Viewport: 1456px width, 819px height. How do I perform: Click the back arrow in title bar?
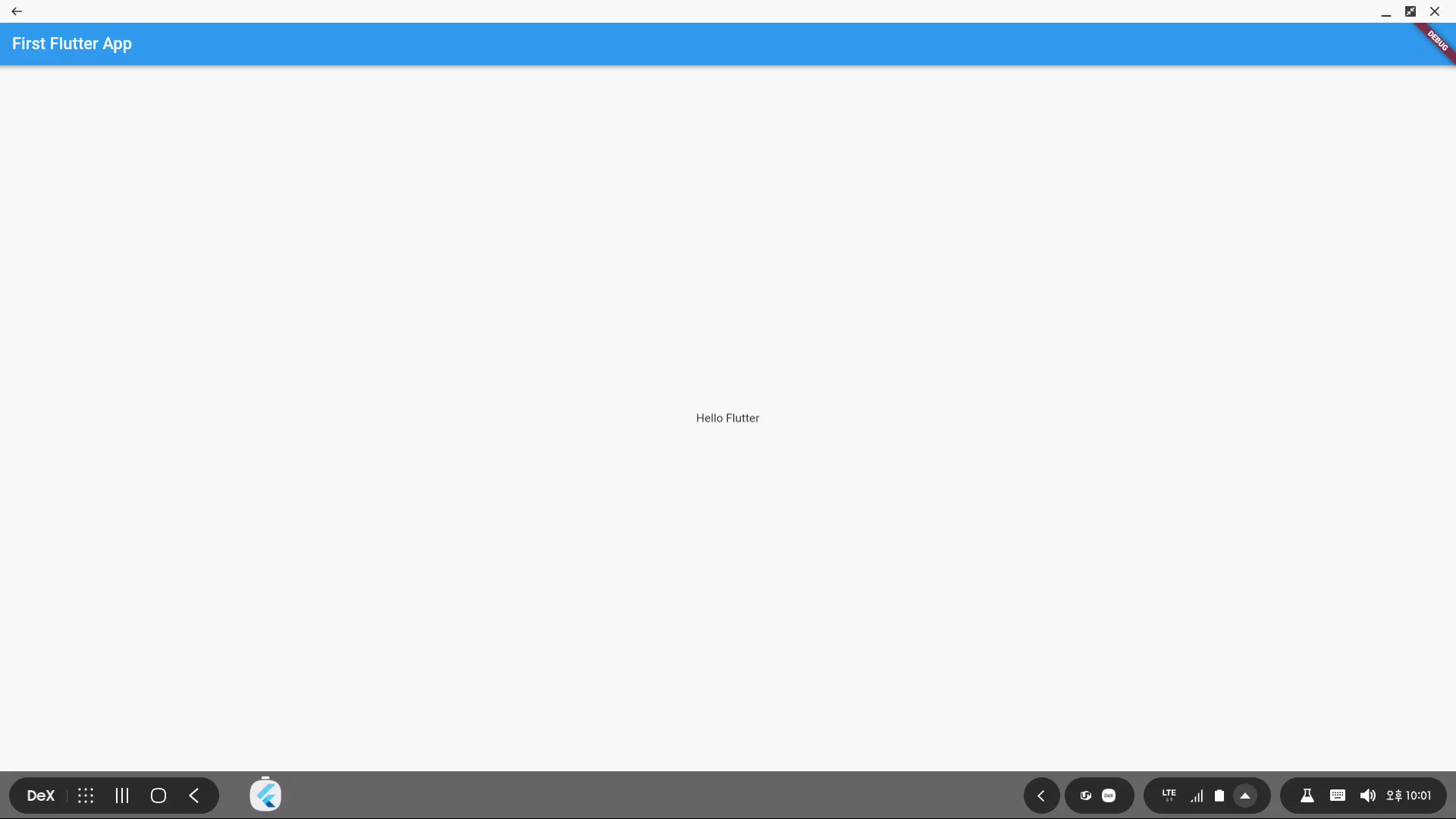tap(17, 11)
